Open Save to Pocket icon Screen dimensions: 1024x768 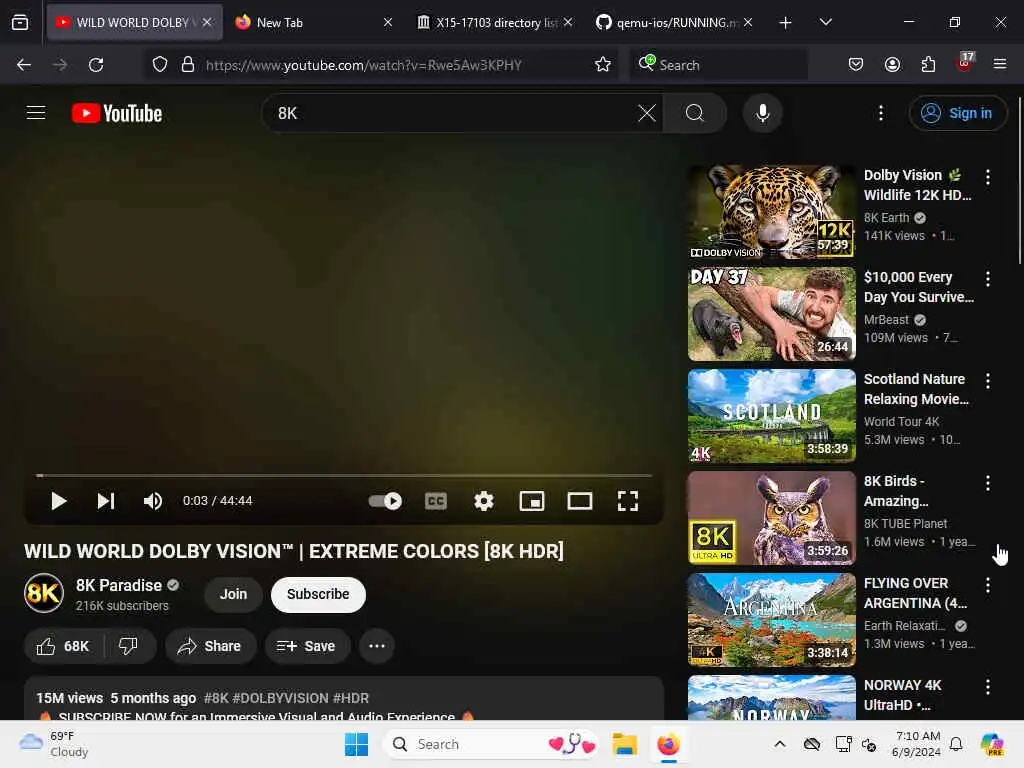point(856,64)
